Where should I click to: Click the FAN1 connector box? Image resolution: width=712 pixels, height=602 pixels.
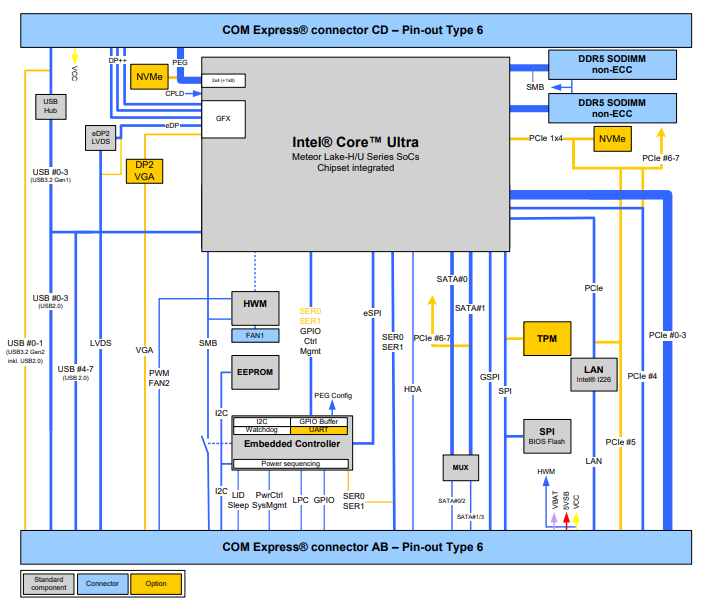tap(255, 335)
